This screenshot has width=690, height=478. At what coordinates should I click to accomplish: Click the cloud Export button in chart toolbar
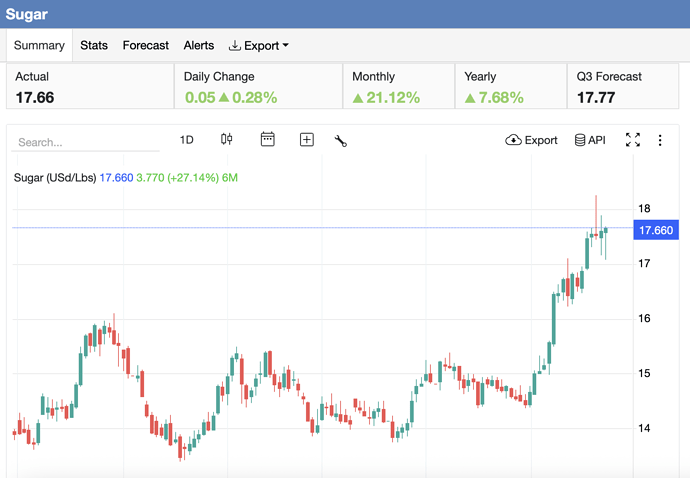(531, 140)
